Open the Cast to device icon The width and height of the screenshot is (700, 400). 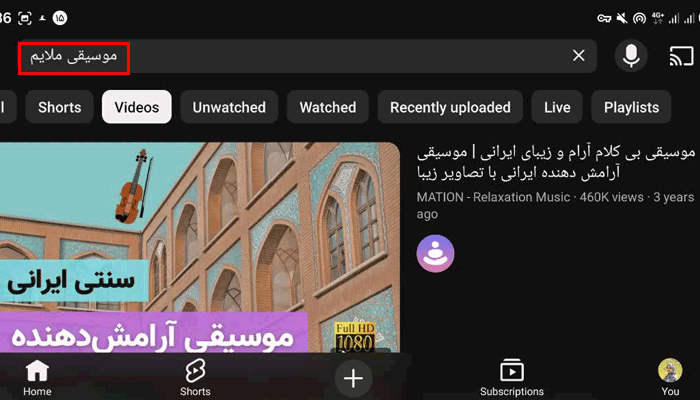[682, 56]
